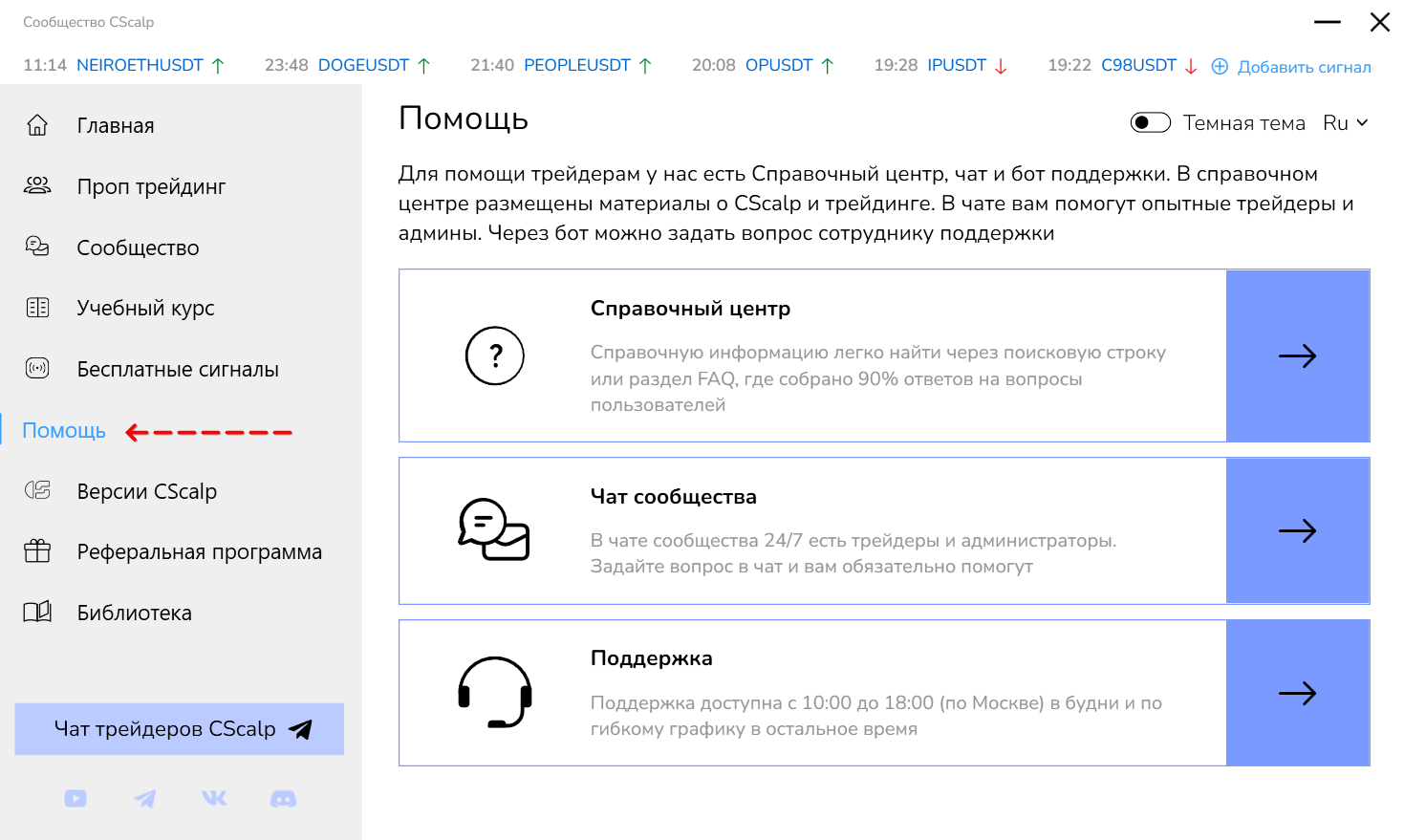Click green up arrow next to NEIROETHUSDT
This screenshot has height=840, width=1404.
(218, 65)
